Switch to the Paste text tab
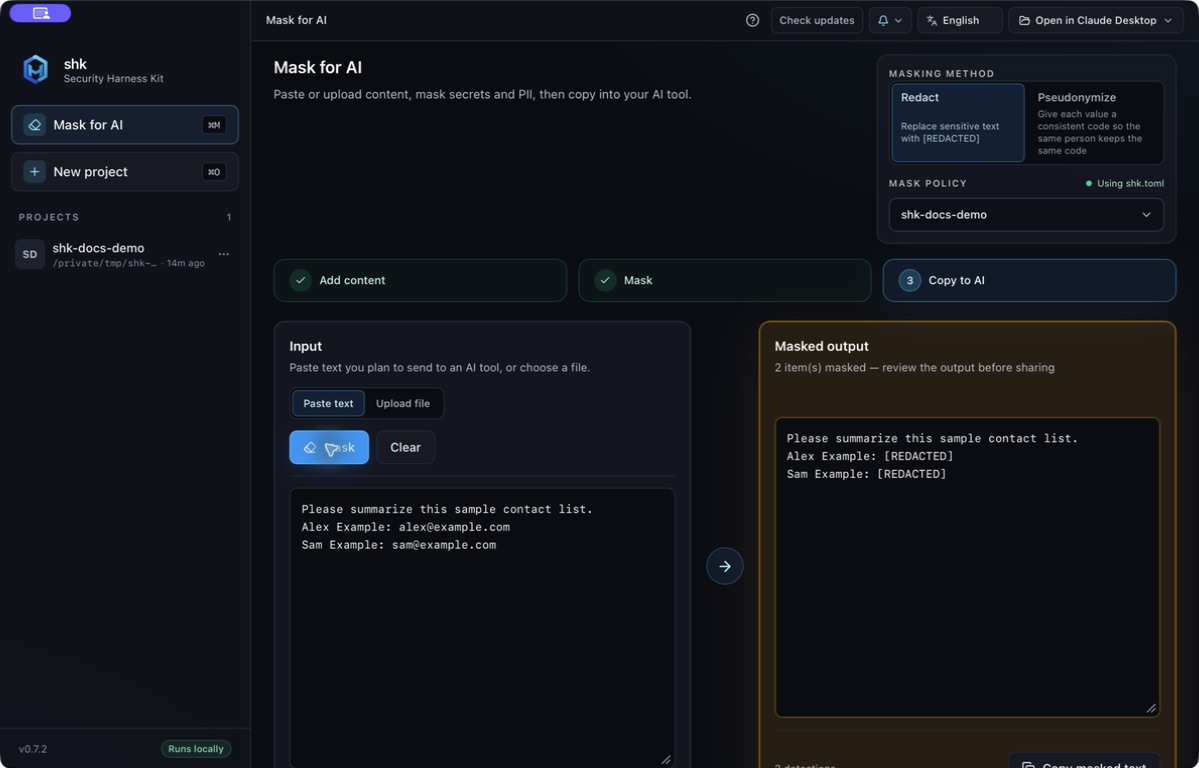This screenshot has height=768, width=1199. pyautogui.click(x=328, y=403)
